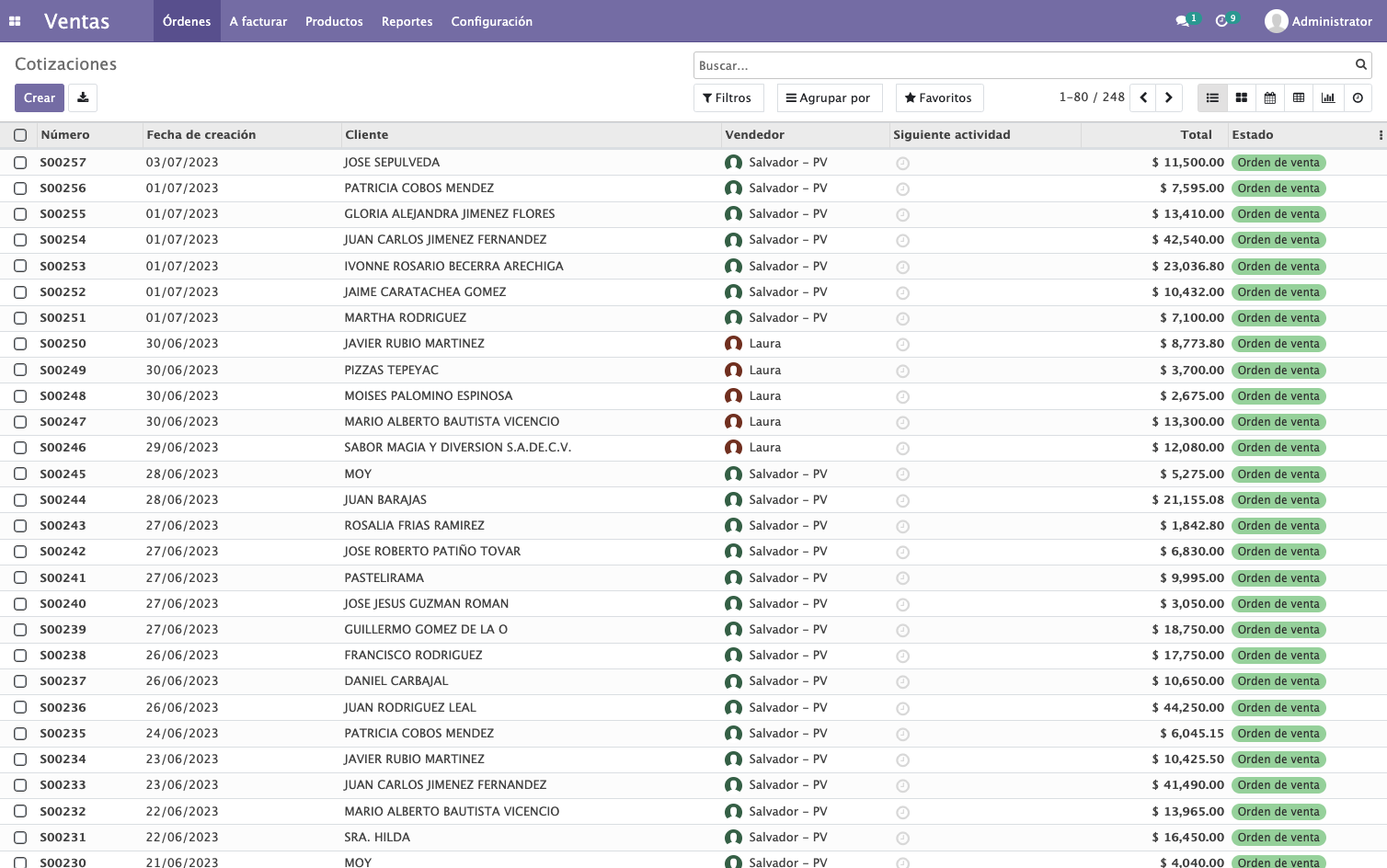Switch to pivot table view
Image resolution: width=1387 pixels, height=868 pixels.
[x=1299, y=97]
